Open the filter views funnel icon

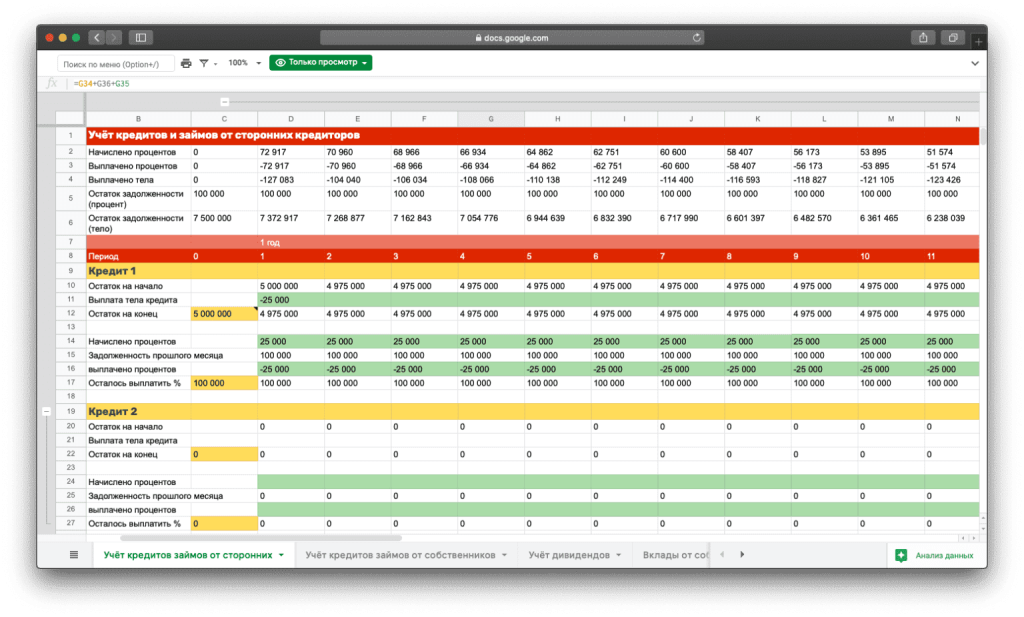click(204, 63)
